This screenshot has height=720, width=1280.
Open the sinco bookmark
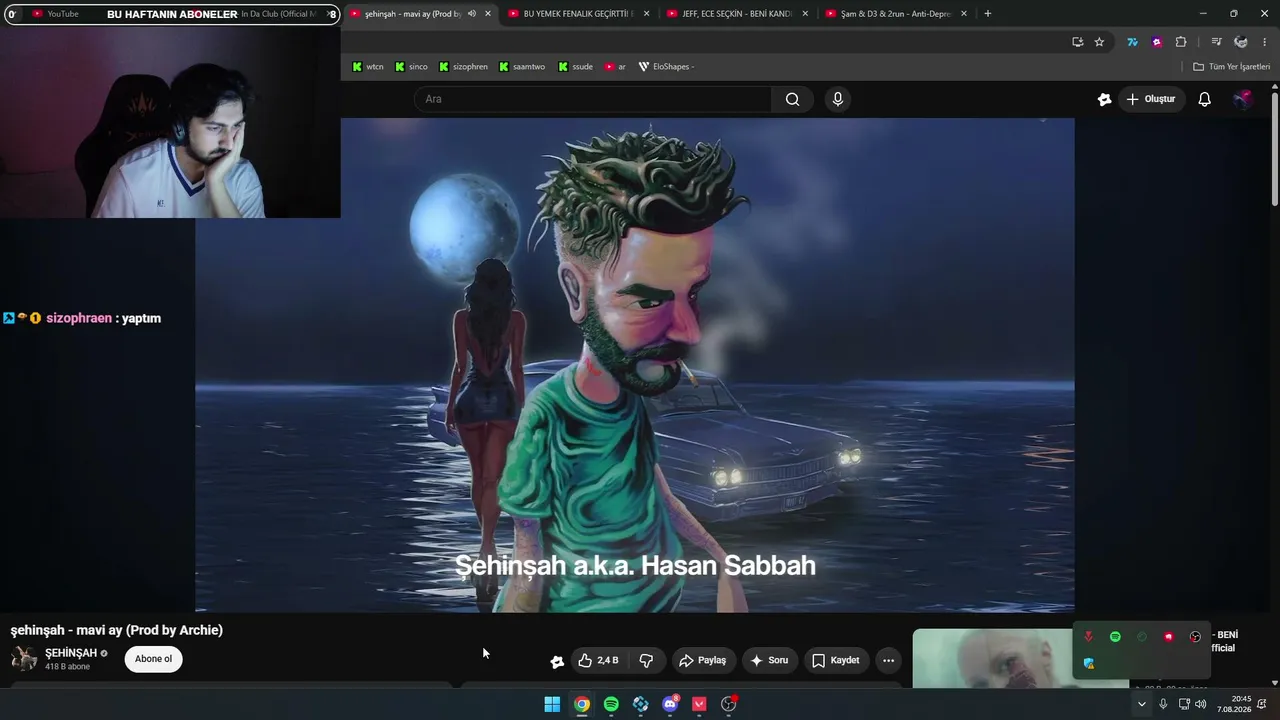coord(411,67)
